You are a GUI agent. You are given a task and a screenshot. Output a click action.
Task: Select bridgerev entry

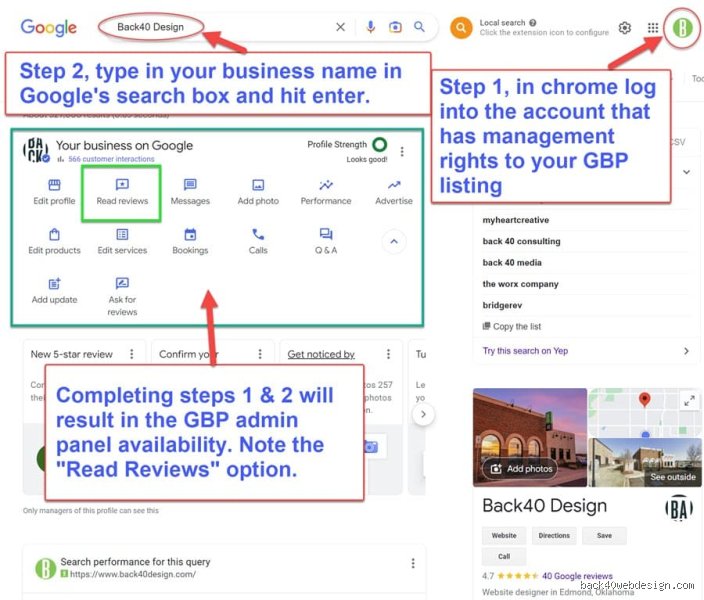coord(502,305)
